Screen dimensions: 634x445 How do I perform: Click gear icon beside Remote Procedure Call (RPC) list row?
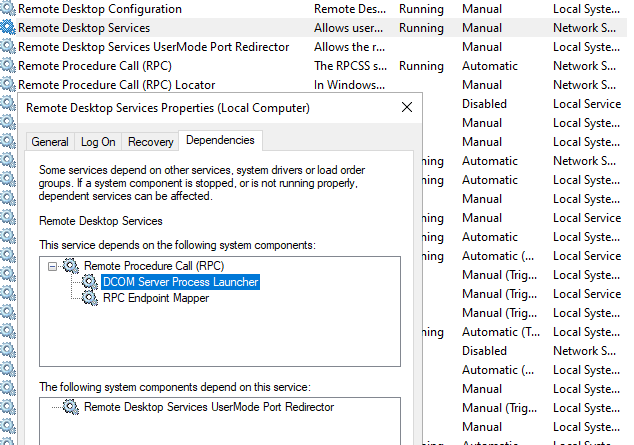click(x=8, y=65)
